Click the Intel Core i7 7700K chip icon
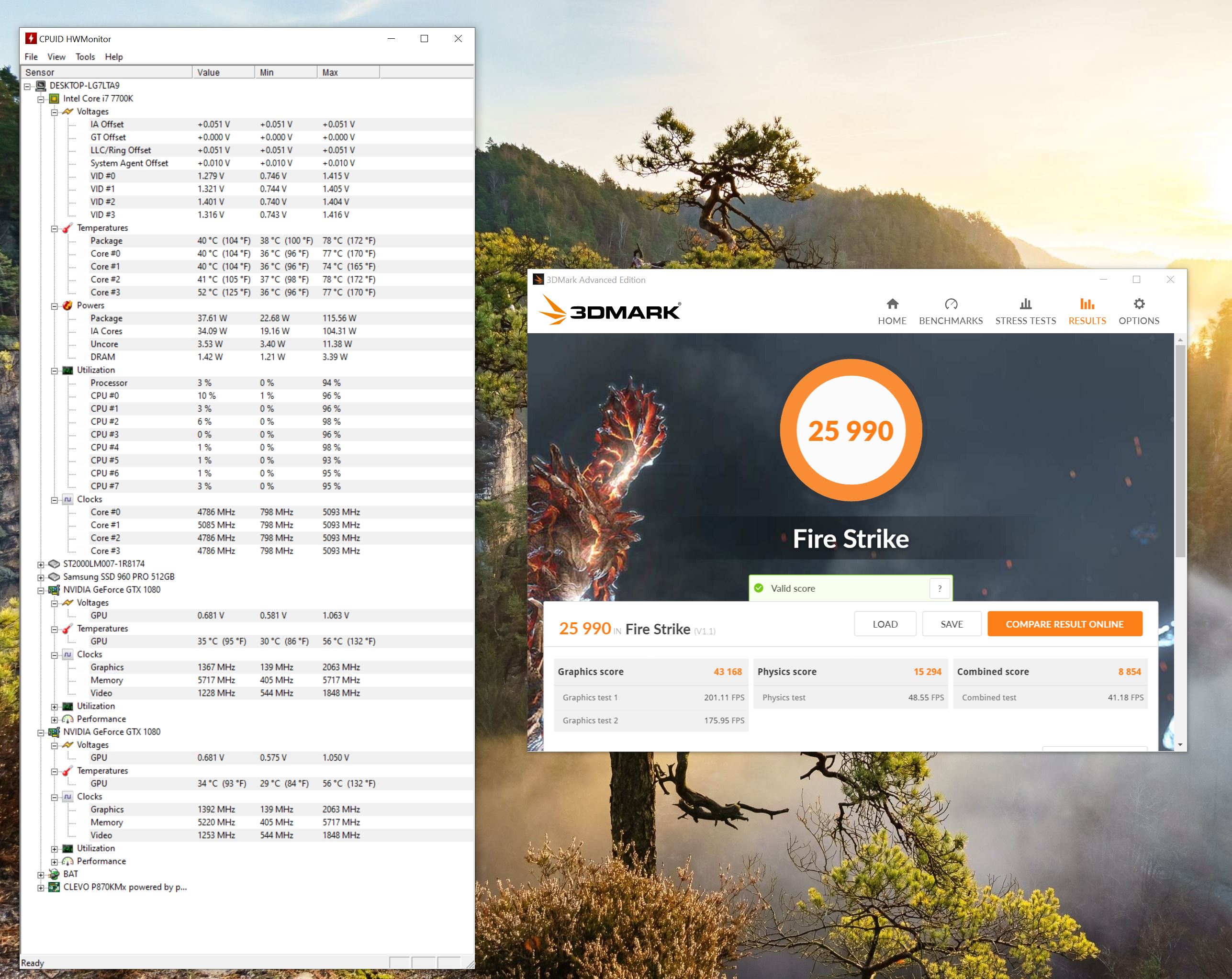The image size is (1232, 979). click(54, 98)
